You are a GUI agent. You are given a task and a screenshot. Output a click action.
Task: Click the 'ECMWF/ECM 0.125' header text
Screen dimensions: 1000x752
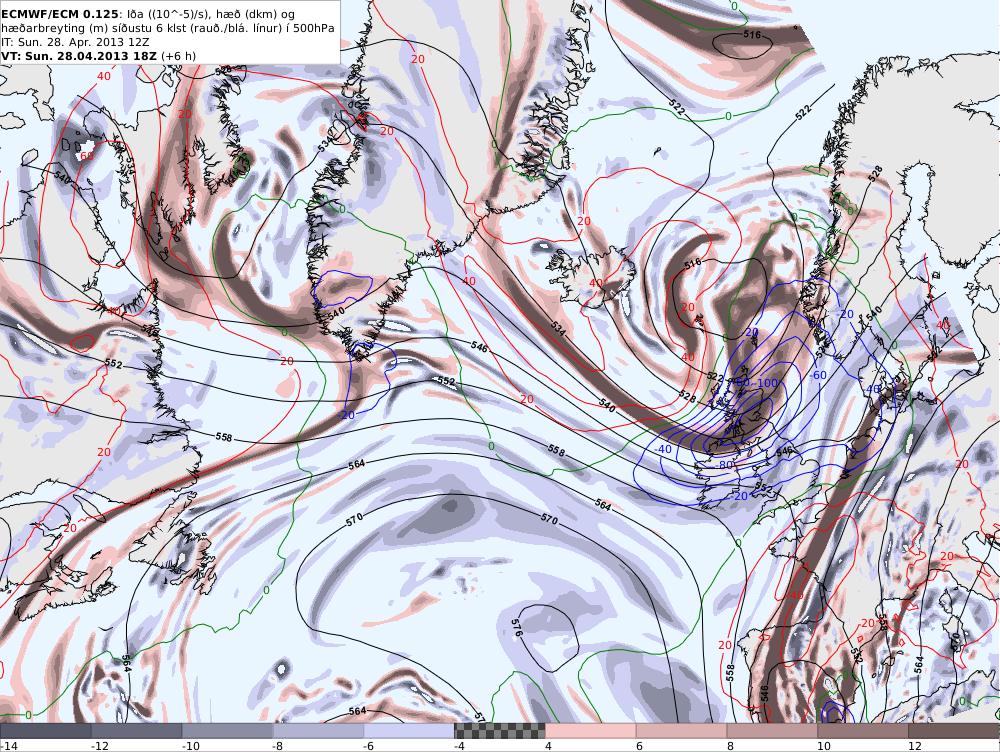point(60,13)
